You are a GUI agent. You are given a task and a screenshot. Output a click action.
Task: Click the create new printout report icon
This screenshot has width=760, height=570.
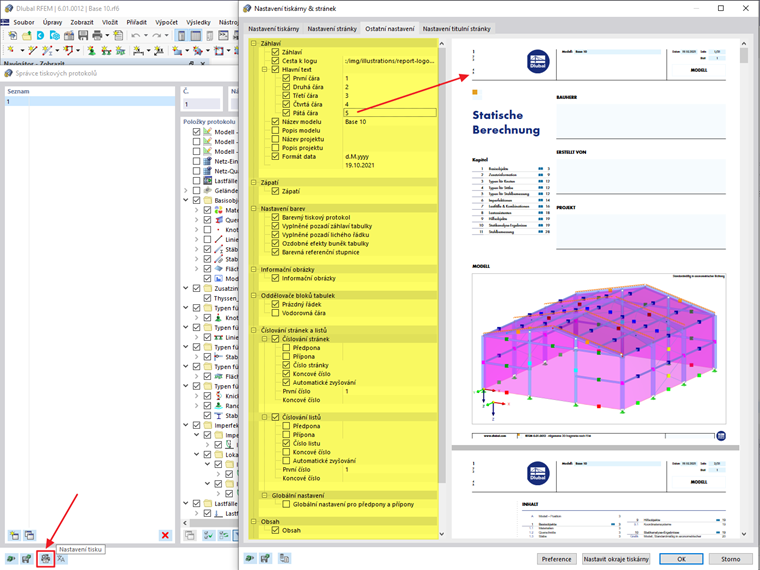click(15, 535)
